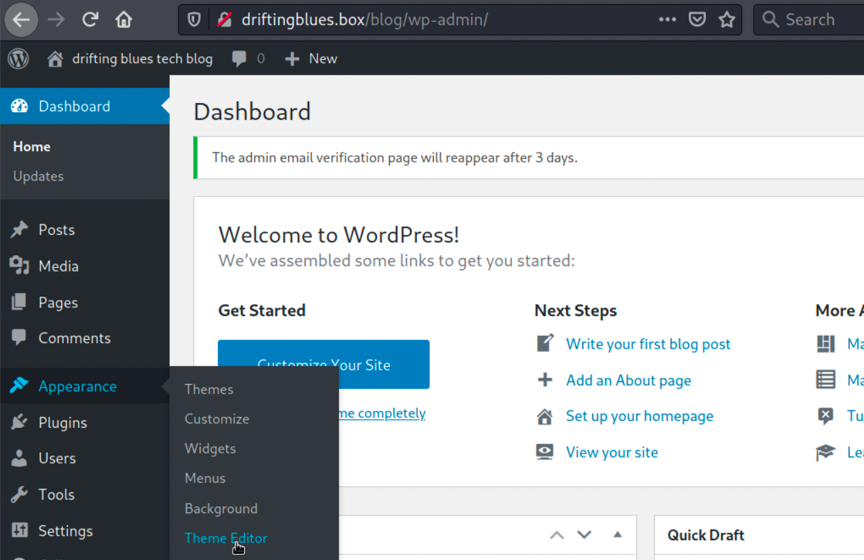
Task: Select Dashboard in the sidebar
Action: [85, 106]
